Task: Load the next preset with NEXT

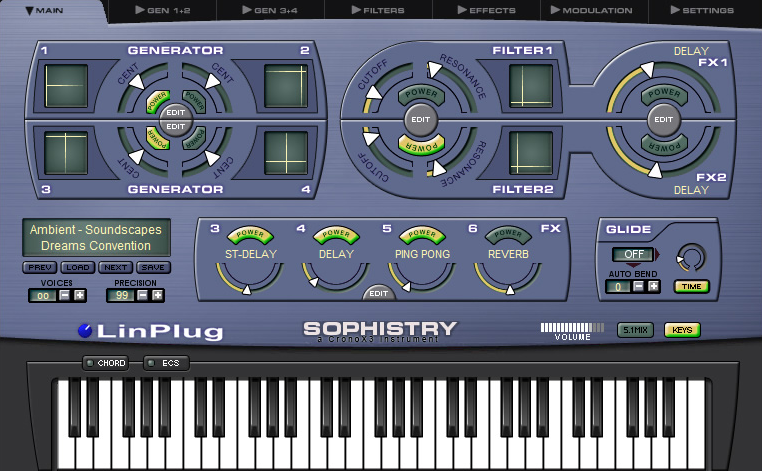Action: click(x=116, y=268)
